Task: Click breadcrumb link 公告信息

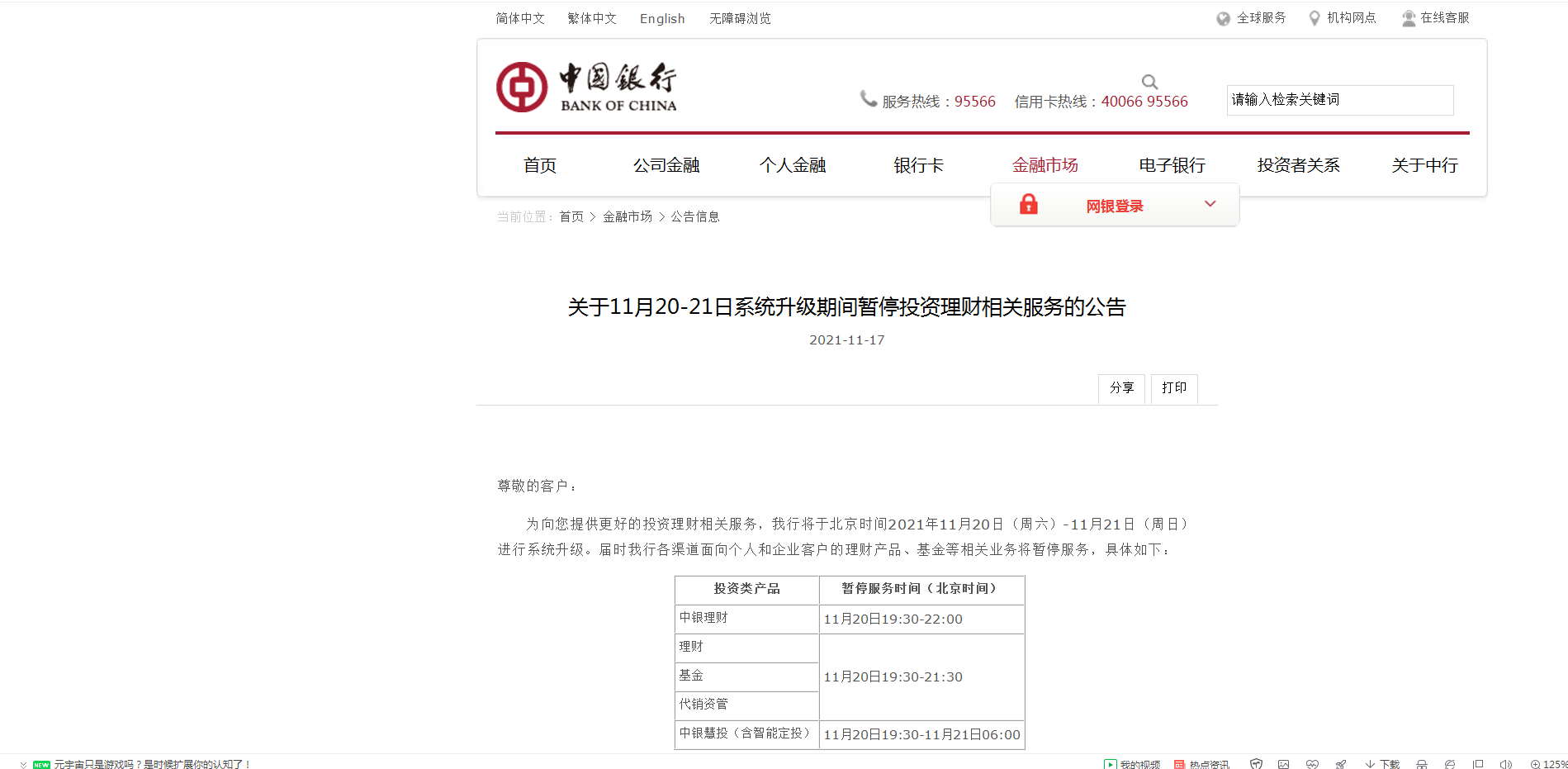Action: [695, 216]
